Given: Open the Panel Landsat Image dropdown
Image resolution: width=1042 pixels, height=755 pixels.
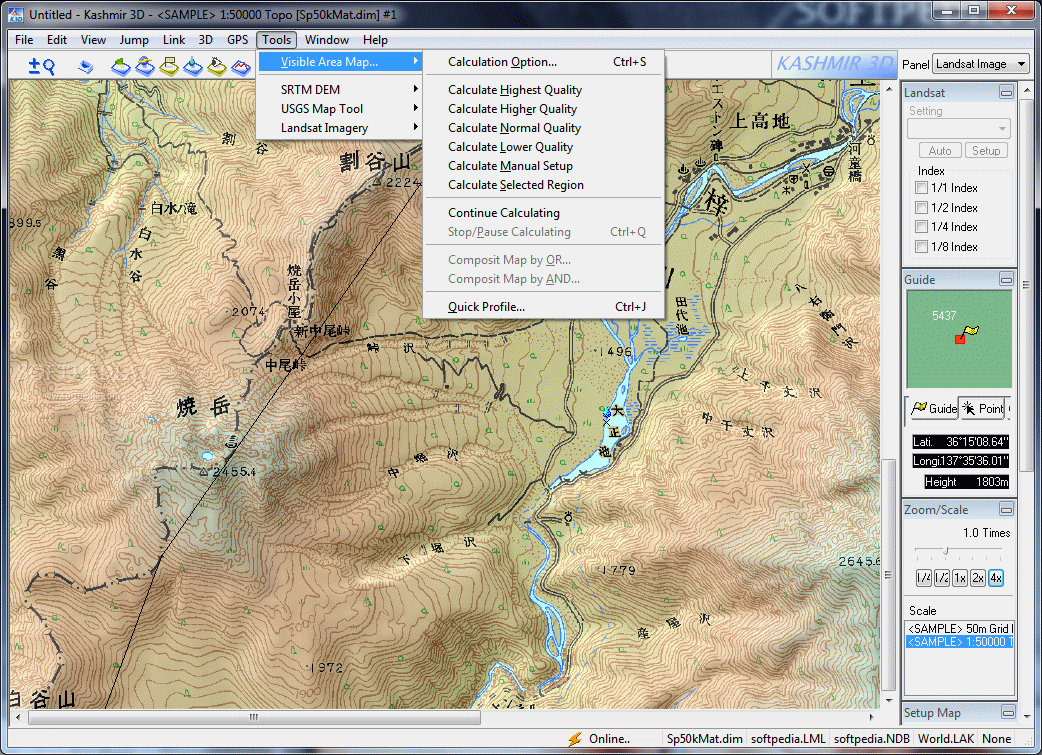Looking at the screenshot, I should coord(980,64).
